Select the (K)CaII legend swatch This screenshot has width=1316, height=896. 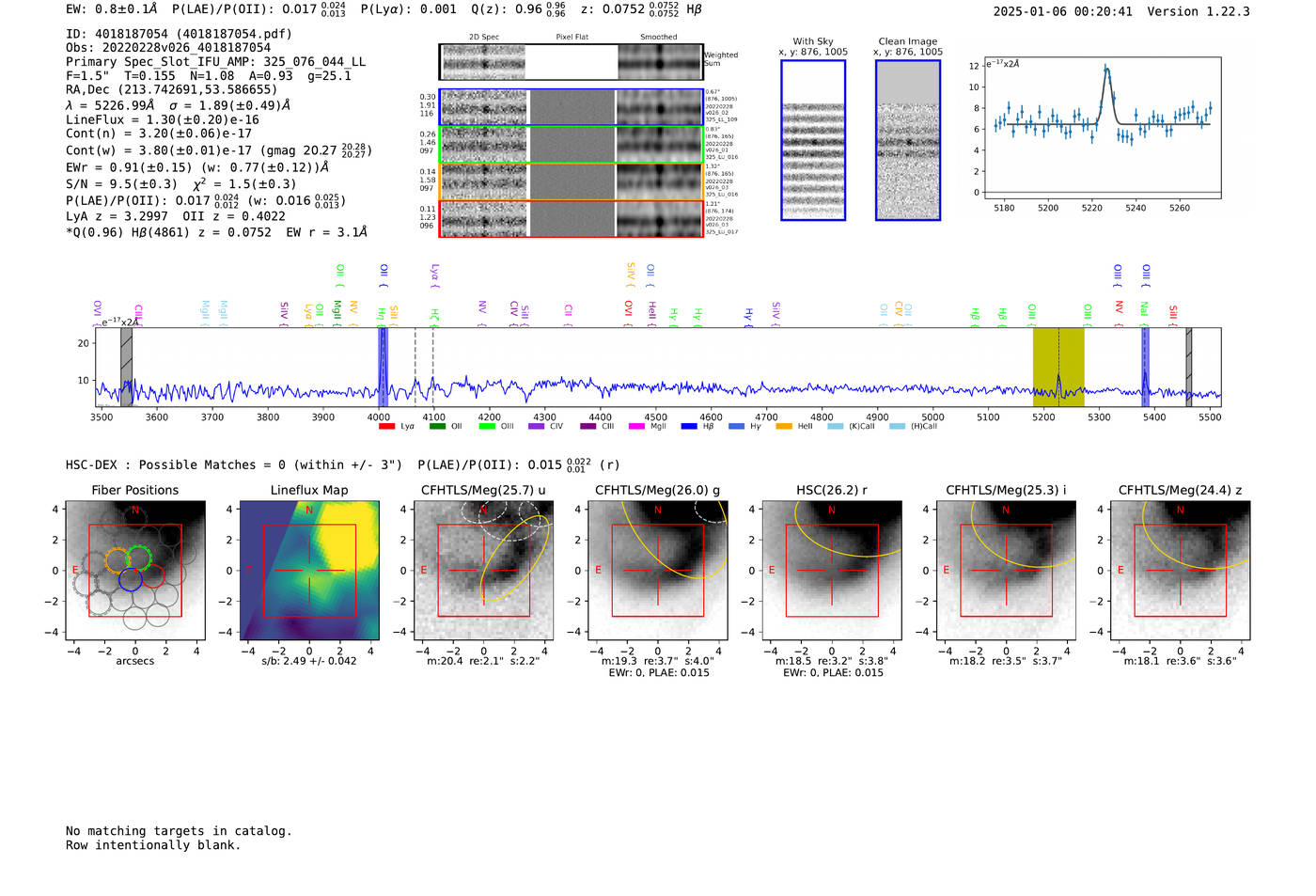click(836, 427)
